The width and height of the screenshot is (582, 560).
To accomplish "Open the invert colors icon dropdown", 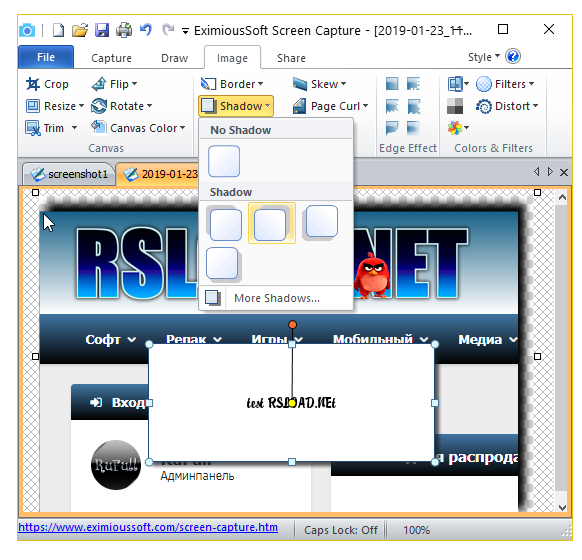I will pyautogui.click(x=458, y=84).
